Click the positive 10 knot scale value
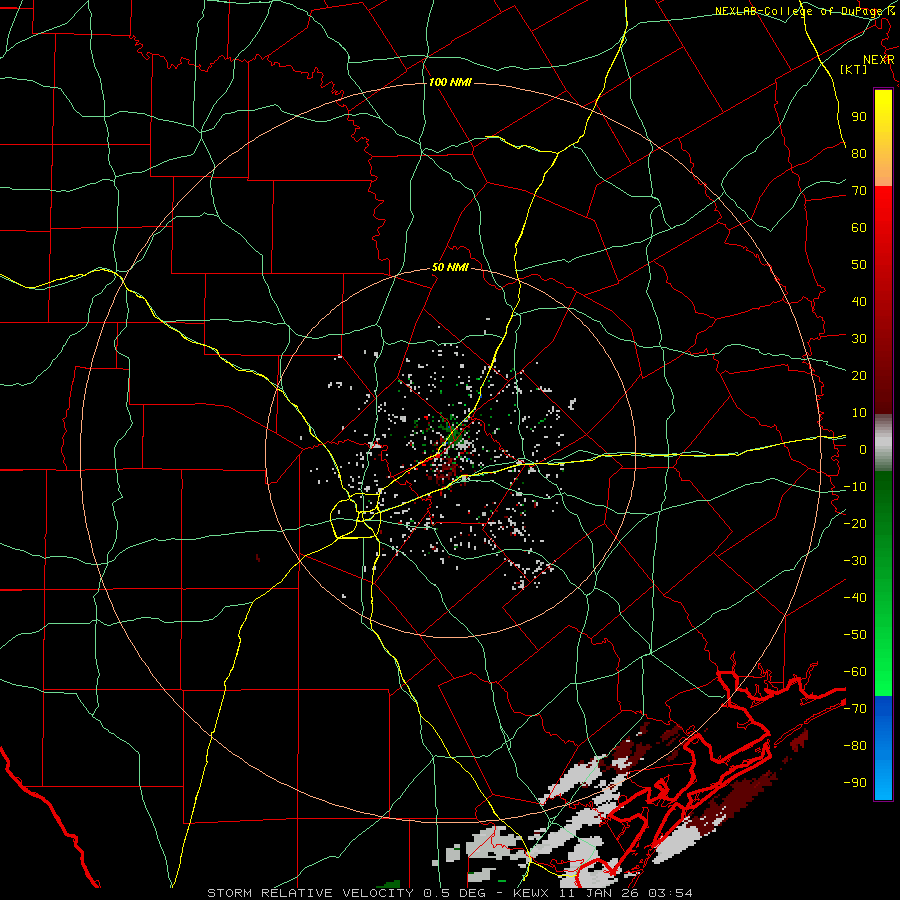 pos(859,413)
